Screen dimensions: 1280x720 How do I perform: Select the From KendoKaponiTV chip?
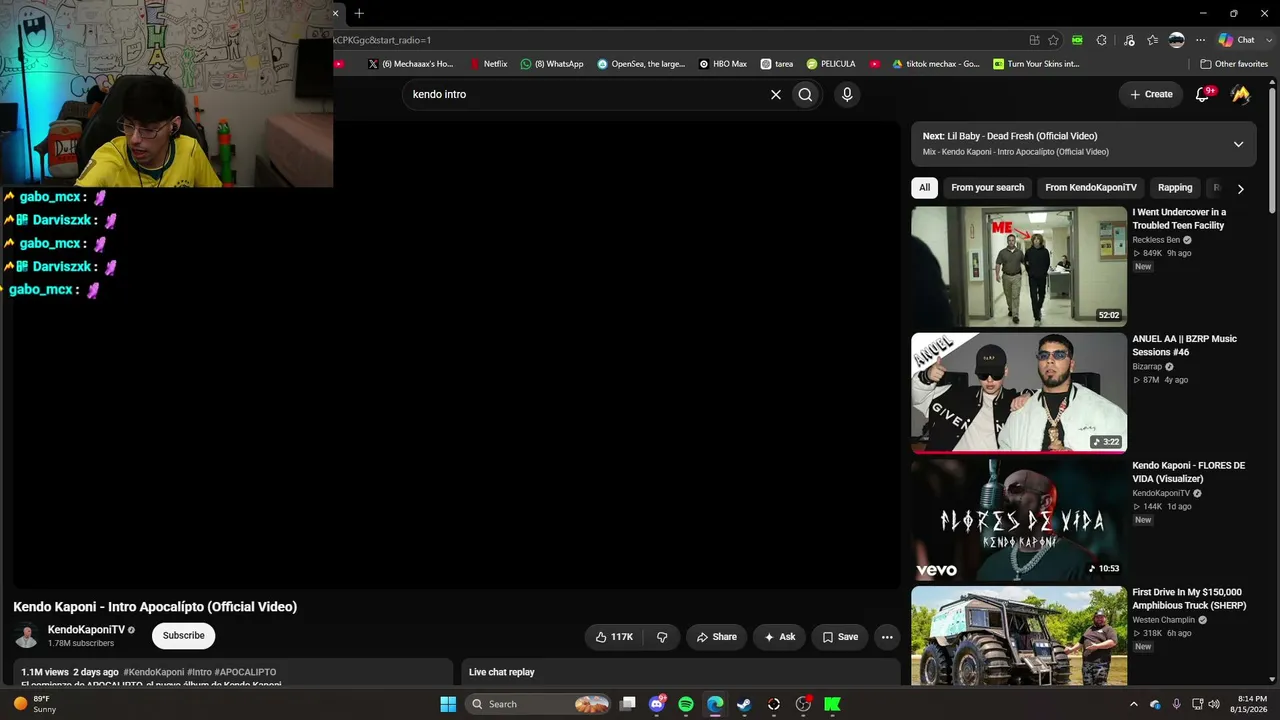pos(1091,188)
